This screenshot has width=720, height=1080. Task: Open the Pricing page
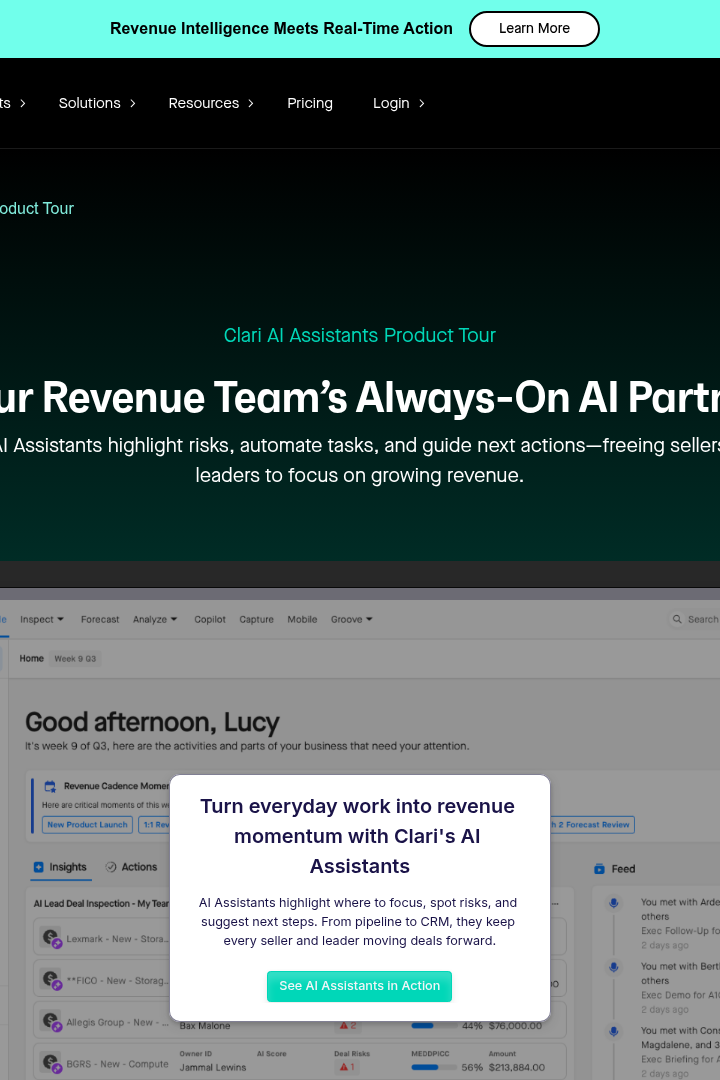pos(310,103)
